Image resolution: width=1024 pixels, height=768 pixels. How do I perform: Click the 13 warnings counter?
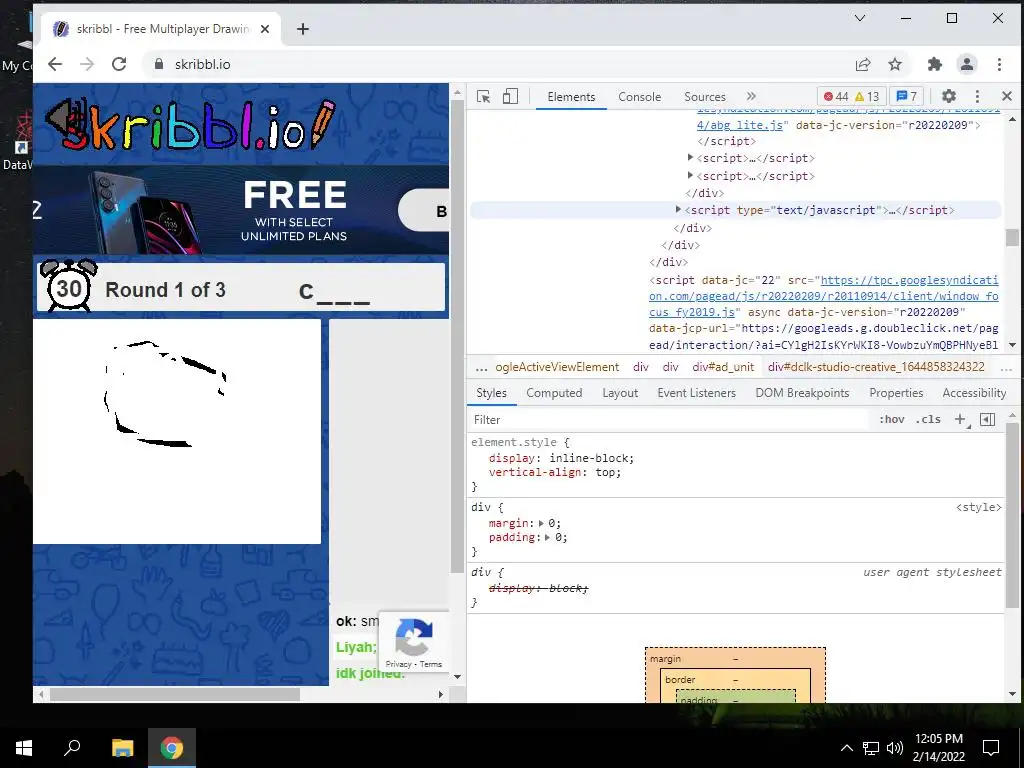(x=867, y=97)
